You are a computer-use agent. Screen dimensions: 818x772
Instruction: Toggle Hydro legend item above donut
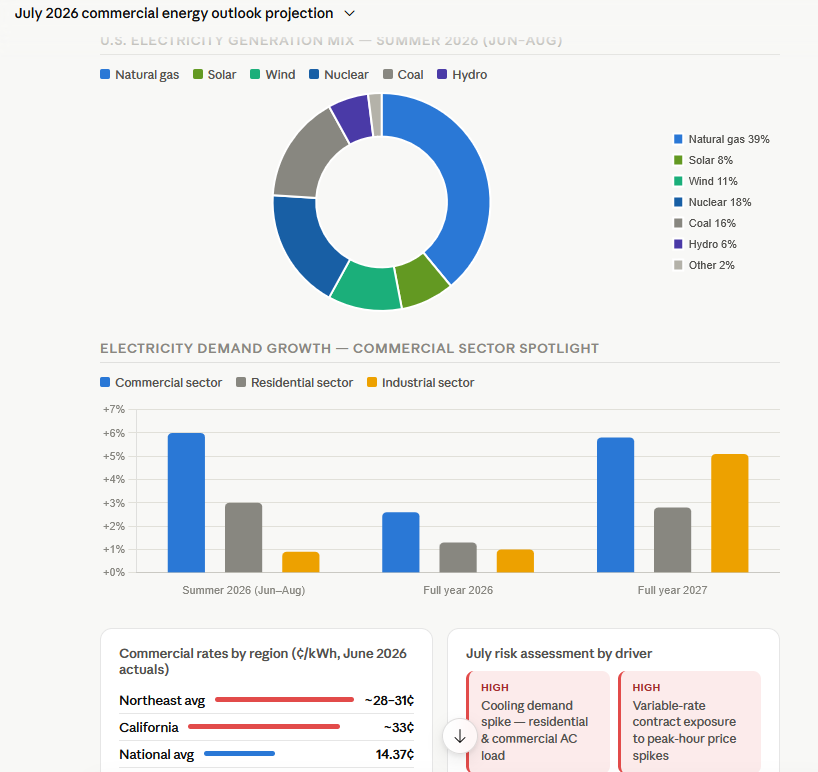[x=462, y=75]
